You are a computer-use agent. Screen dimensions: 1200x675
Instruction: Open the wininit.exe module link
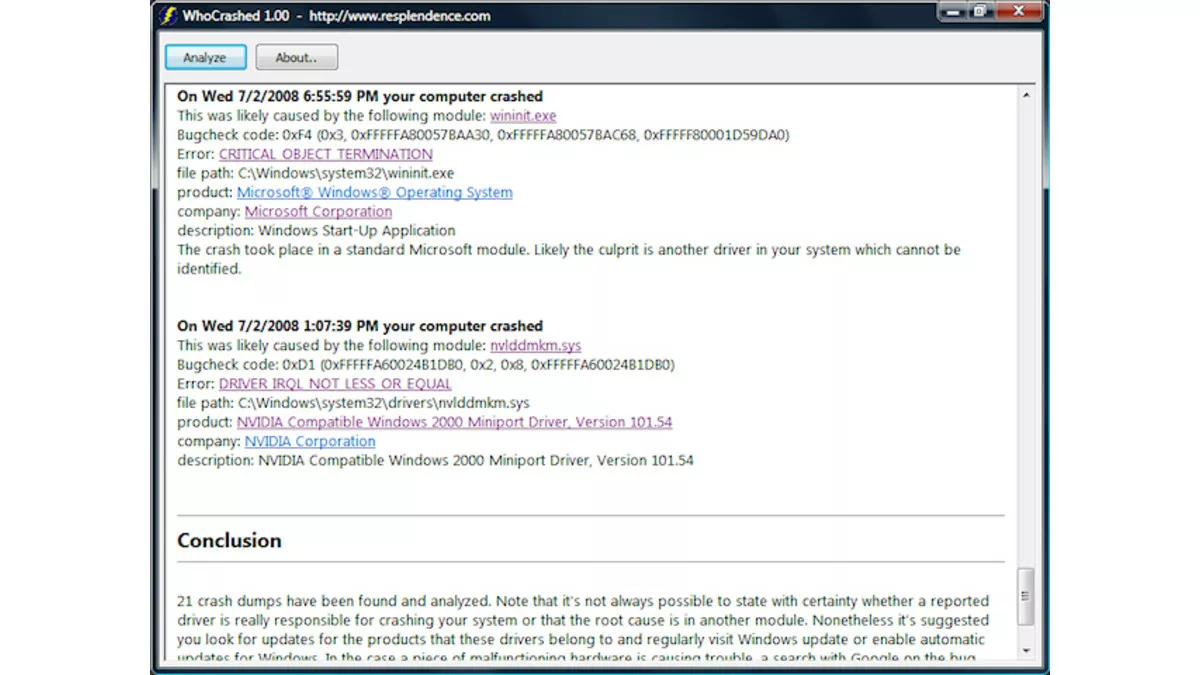click(523, 116)
